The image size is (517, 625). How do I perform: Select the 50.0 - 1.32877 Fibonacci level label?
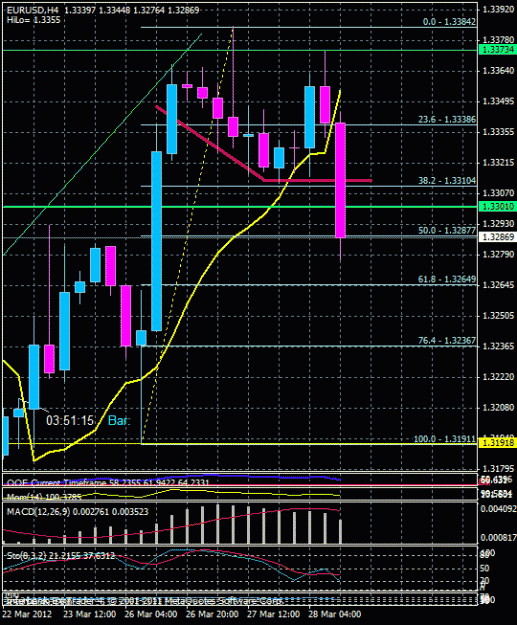tap(447, 230)
